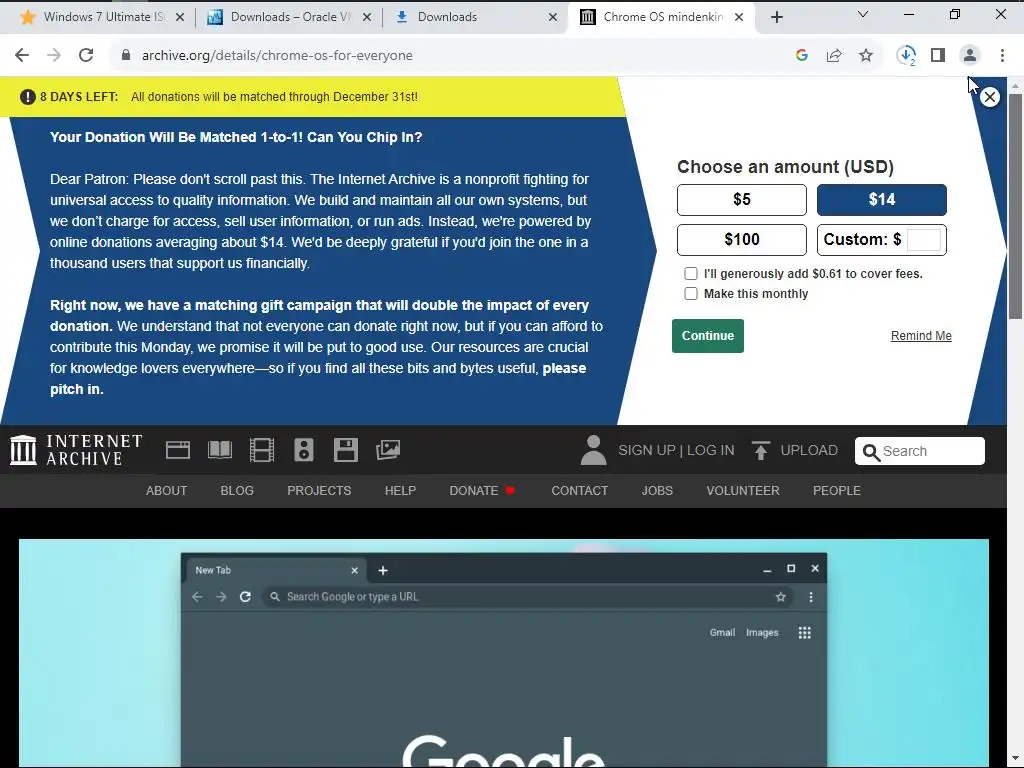This screenshot has height=768, width=1024.
Task: Open the Web archive icon
Action: pyautogui.click(x=178, y=450)
